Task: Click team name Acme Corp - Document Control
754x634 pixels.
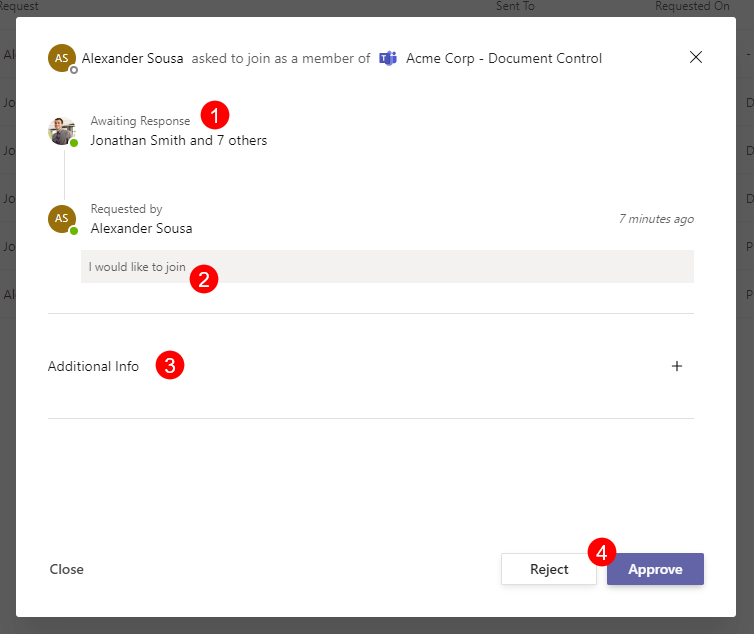Action: pyautogui.click(x=503, y=58)
